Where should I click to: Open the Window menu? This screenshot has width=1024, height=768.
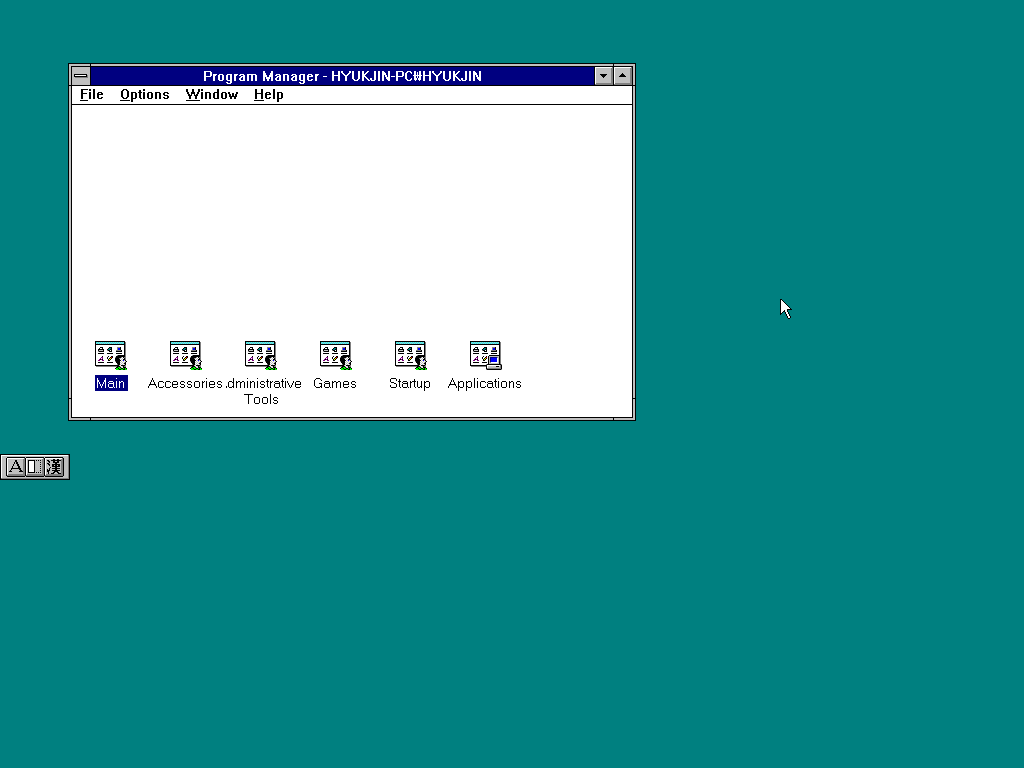(x=212, y=95)
